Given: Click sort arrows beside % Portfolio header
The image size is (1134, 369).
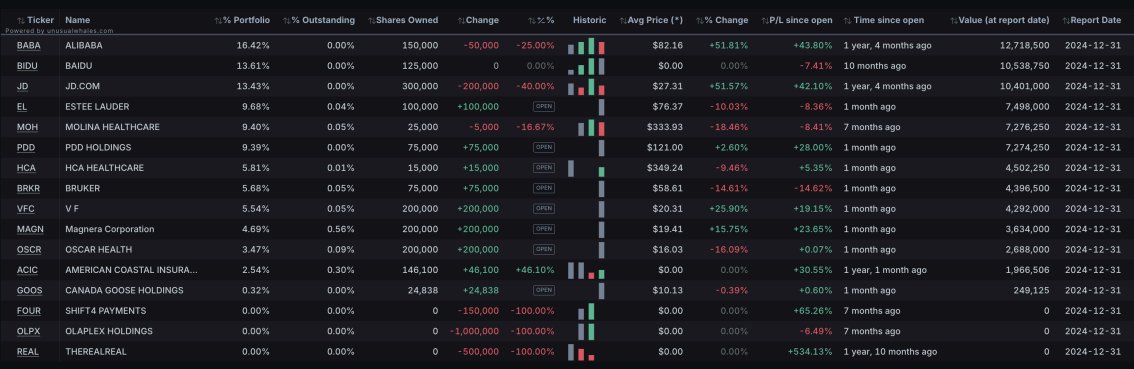Looking at the screenshot, I should coord(218,20).
